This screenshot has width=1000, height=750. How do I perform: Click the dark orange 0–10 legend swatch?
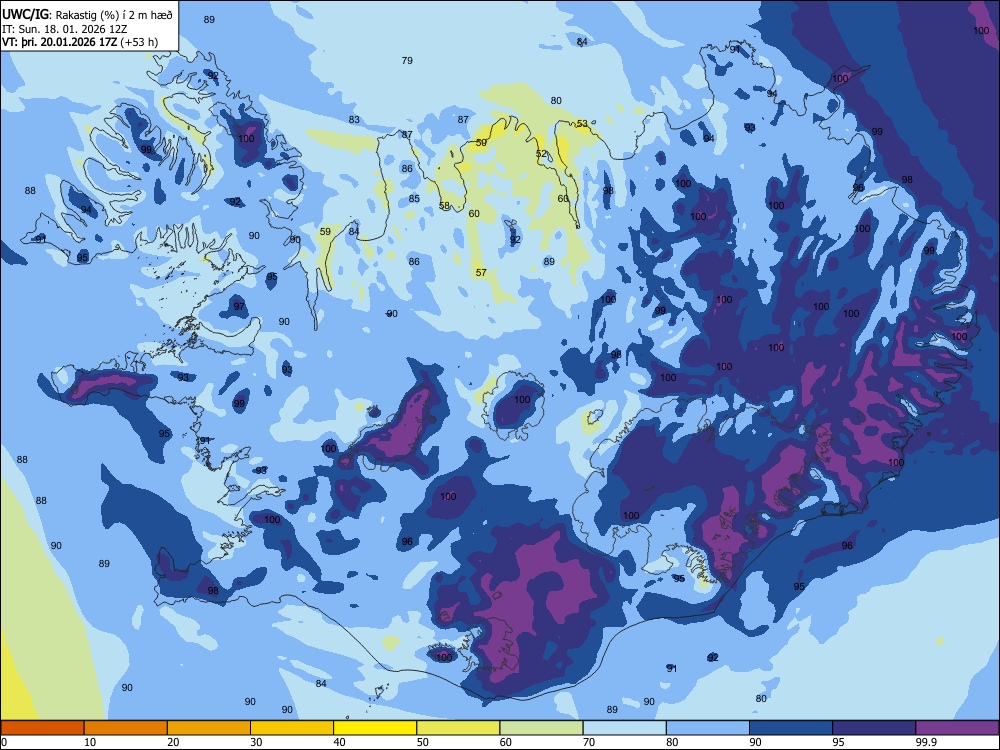(x=42, y=728)
